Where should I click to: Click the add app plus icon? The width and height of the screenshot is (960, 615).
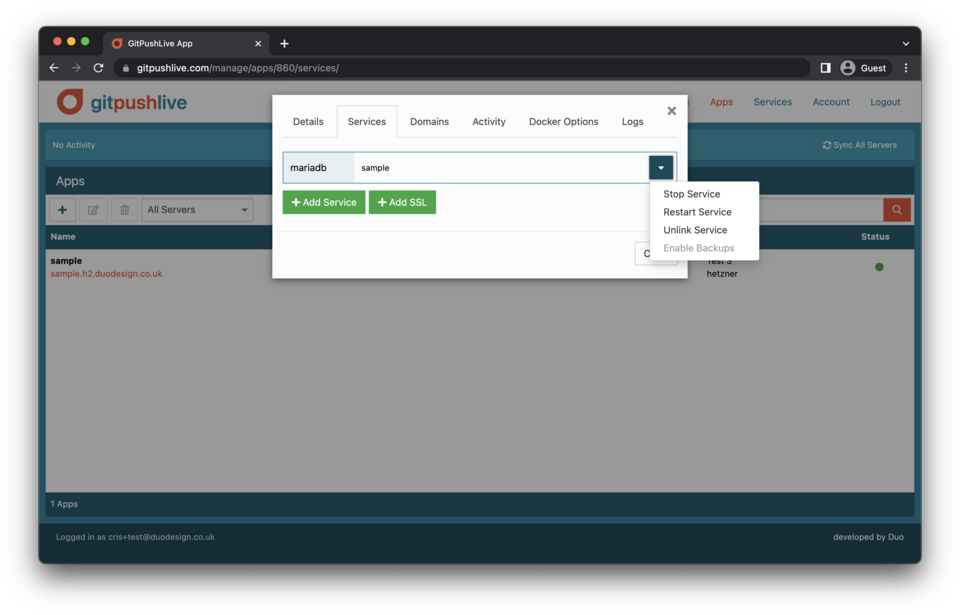[x=62, y=210]
